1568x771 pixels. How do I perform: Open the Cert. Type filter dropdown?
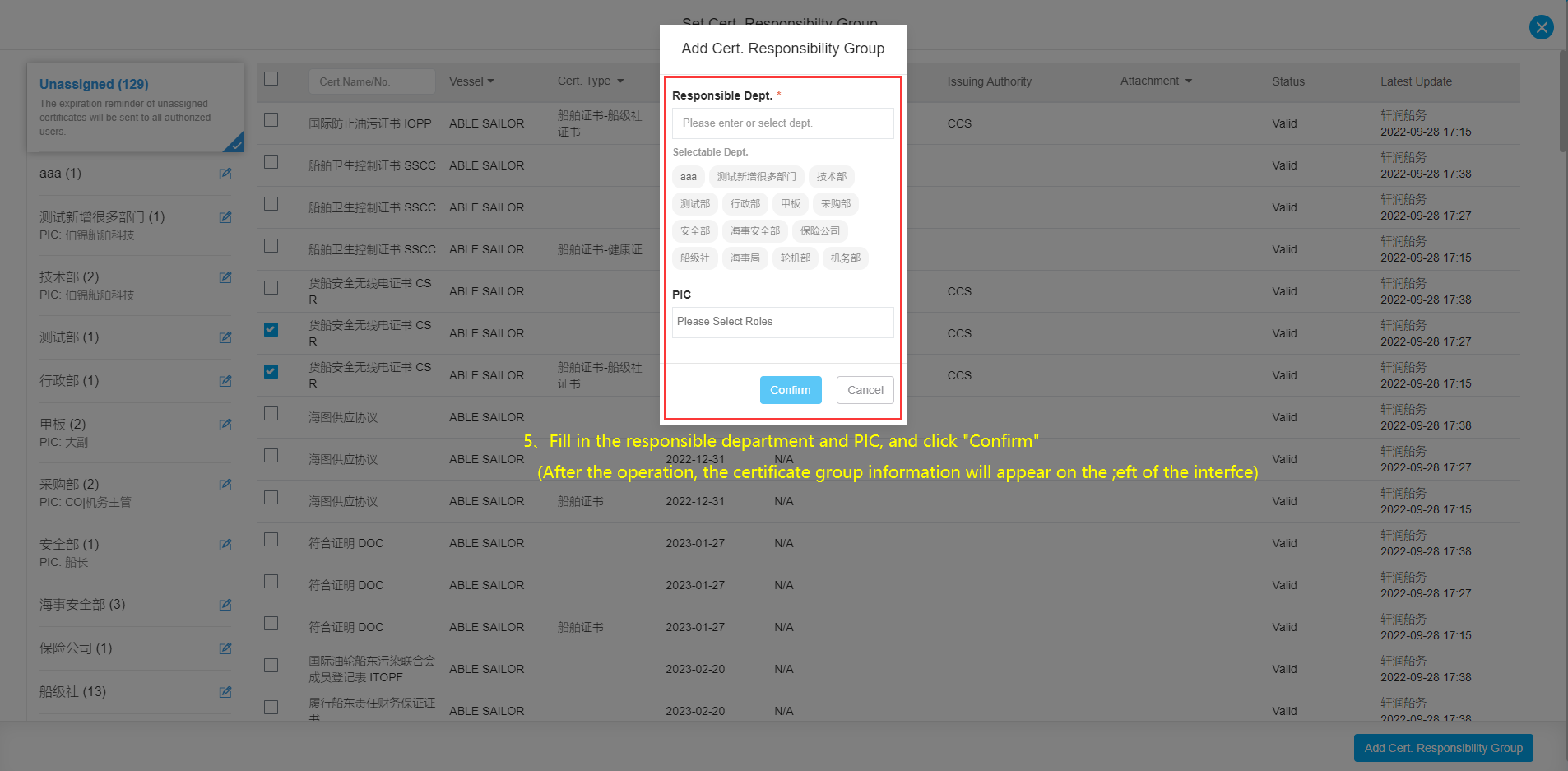(x=591, y=81)
